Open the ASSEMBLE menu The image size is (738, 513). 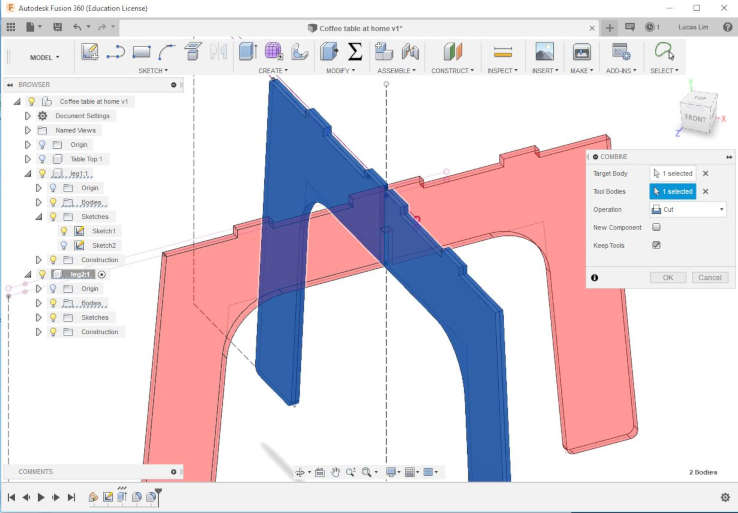396,71
